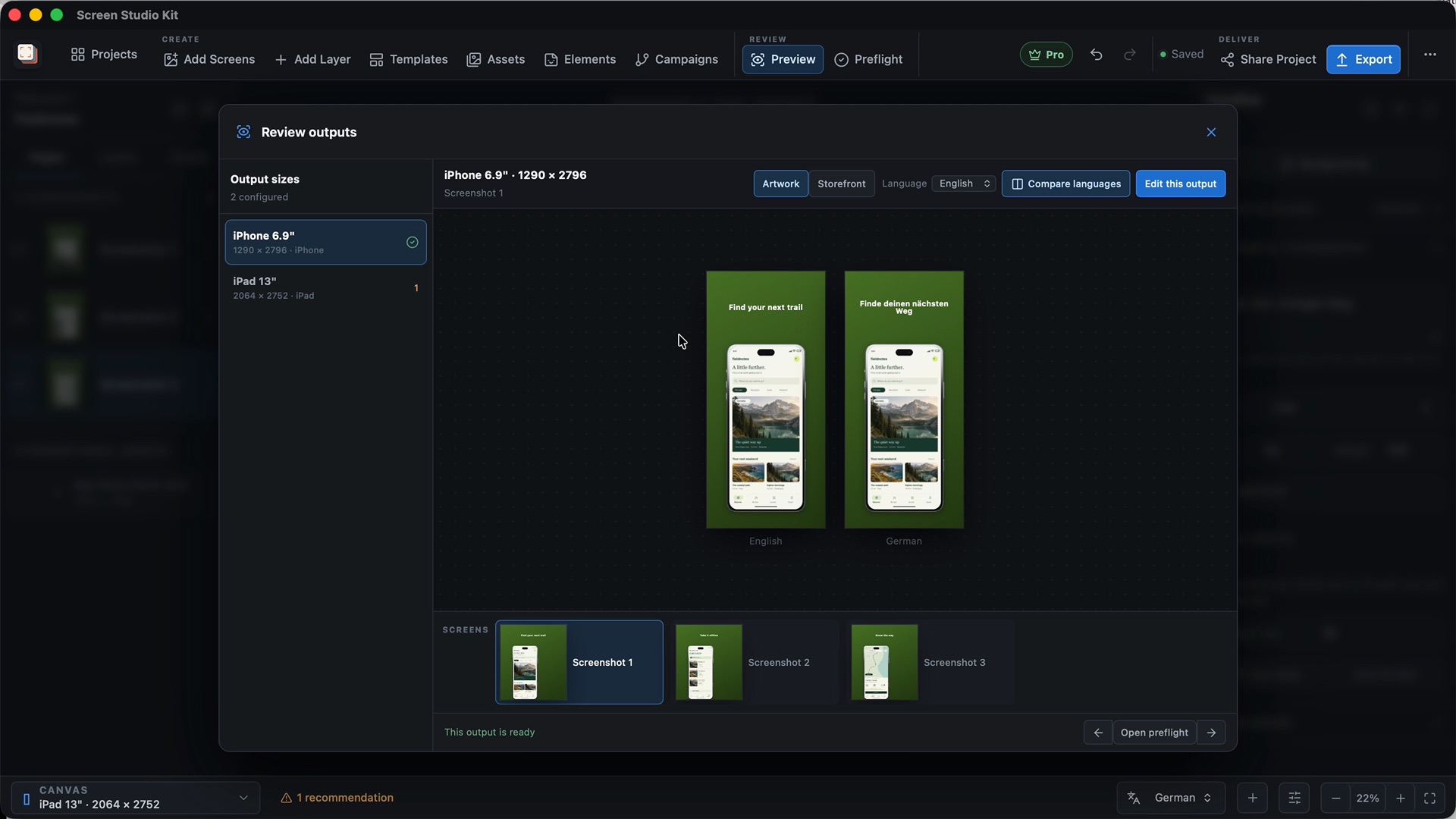Click the 'This output is ready' status text
Viewport: 1456px width, 819px height.
tap(489, 733)
